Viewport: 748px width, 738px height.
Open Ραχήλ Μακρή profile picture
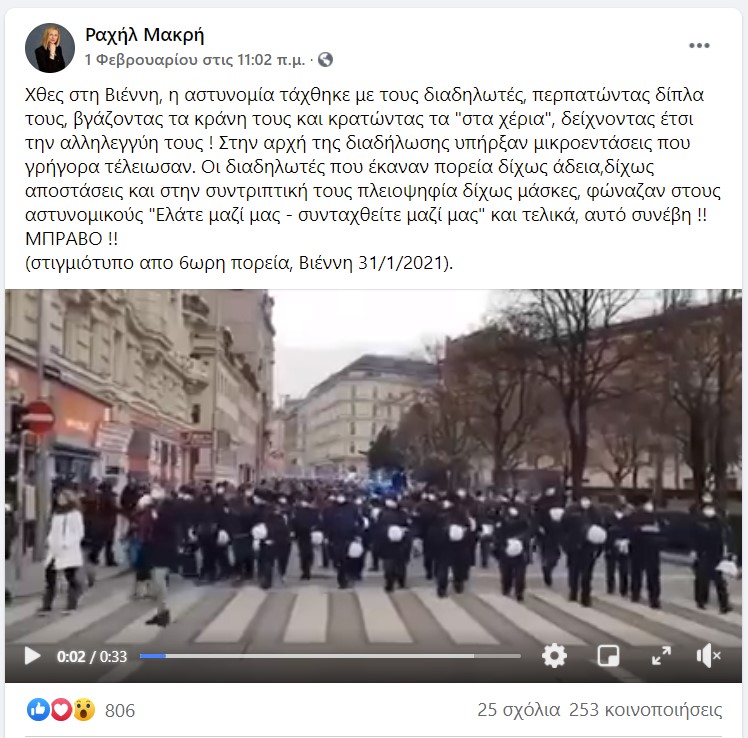tap(50, 48)
